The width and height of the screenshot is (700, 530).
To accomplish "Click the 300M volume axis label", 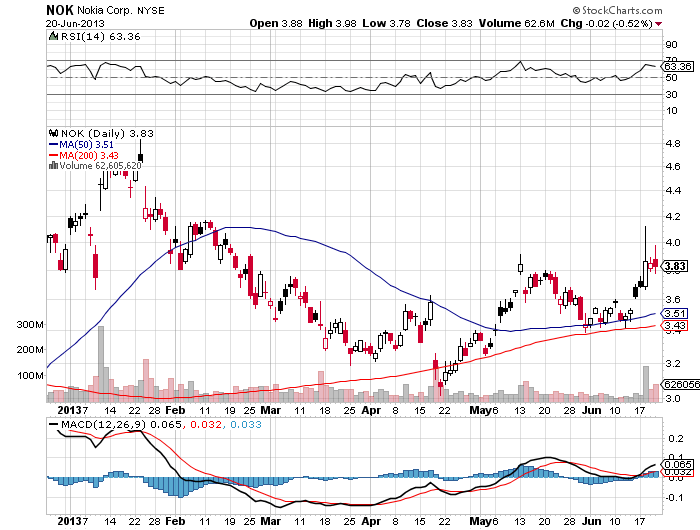I will point(30,325).
